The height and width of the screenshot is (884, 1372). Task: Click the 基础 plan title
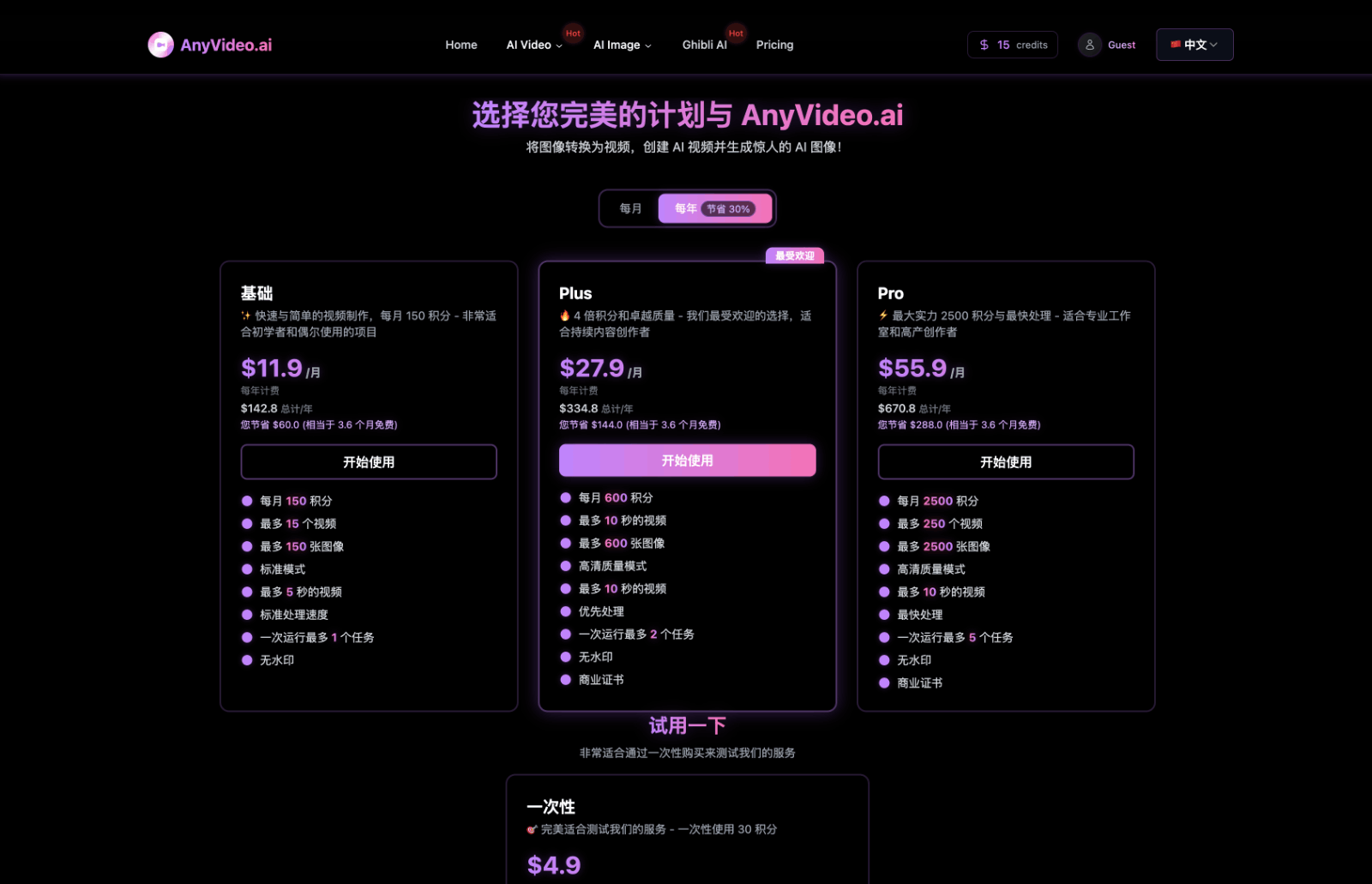coord(256,293)
